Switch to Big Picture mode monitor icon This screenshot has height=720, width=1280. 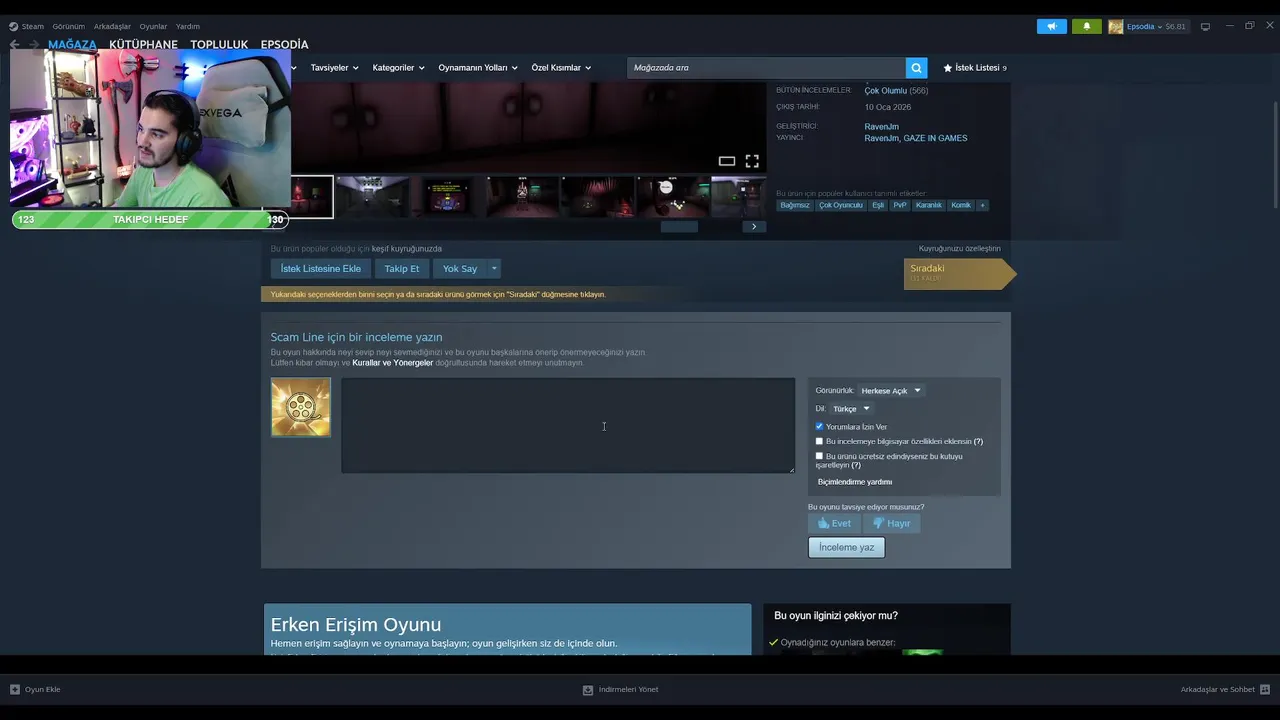(x=1205, y=26)
